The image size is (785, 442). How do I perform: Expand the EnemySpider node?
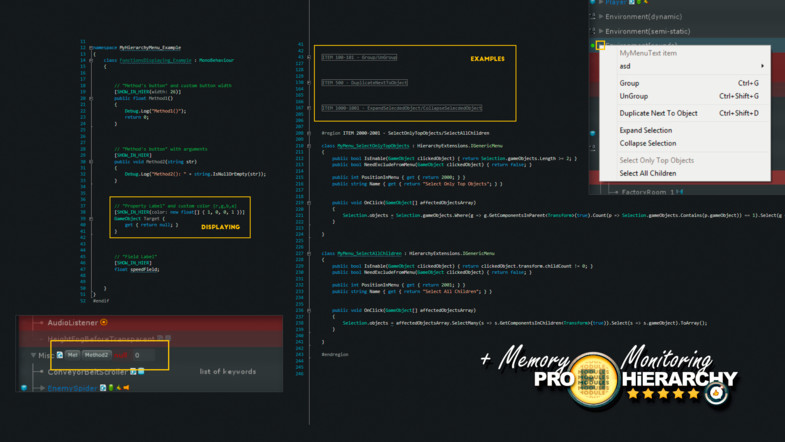tap(42, 388)
